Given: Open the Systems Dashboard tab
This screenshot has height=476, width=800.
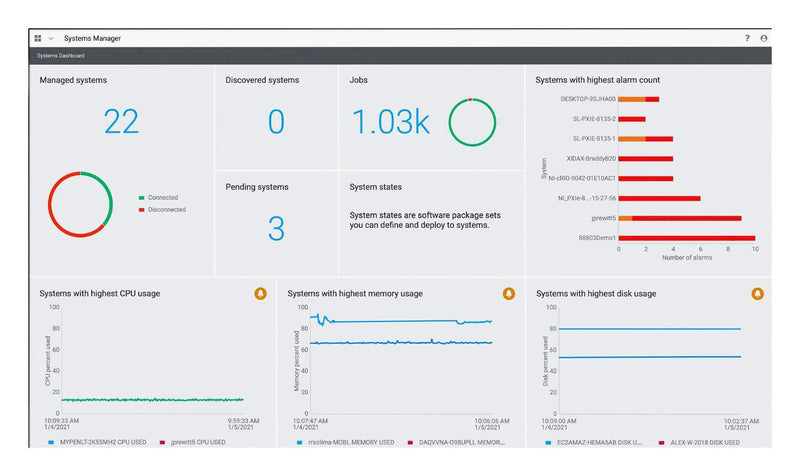Looking at the screenshot, I should 61,56.
